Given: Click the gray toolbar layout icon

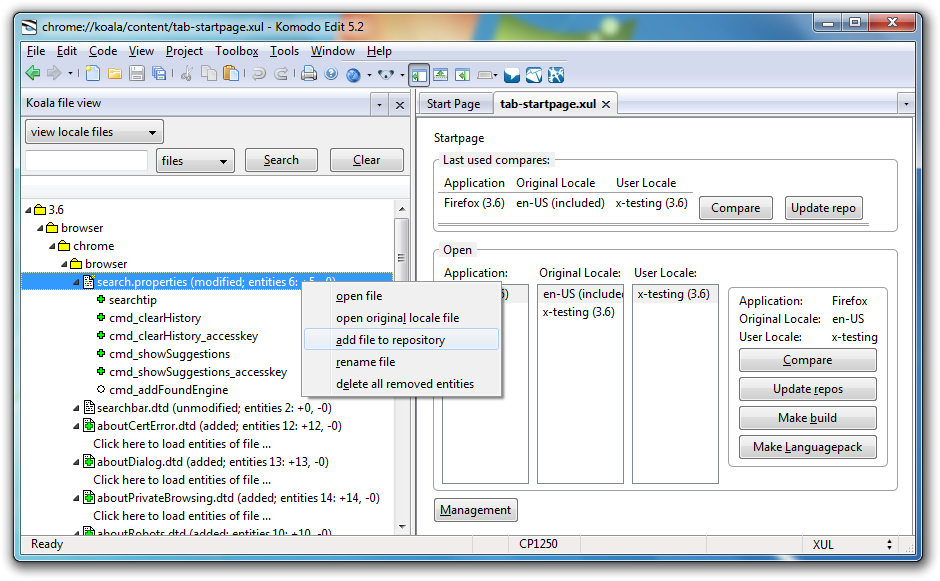Looking at the screenshot, I should (485, 75).
